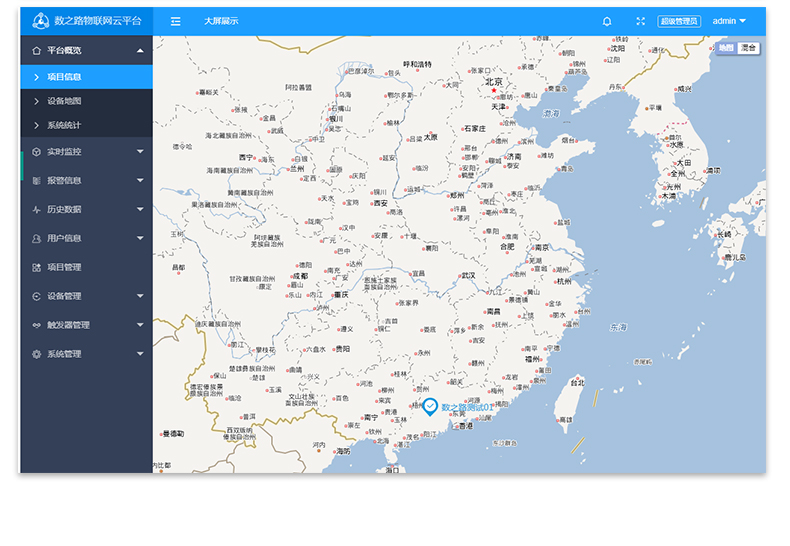Toggle the sidebar collapse hamburger icon
The width and height of the screenshot is (790, 546).
point(176,21)
